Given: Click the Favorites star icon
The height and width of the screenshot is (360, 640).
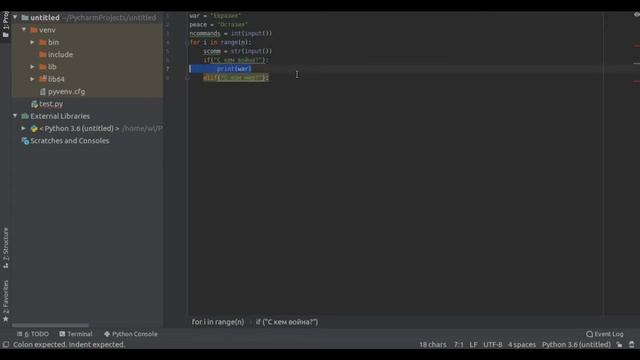Looking at the screenshot, I should 5,318.
